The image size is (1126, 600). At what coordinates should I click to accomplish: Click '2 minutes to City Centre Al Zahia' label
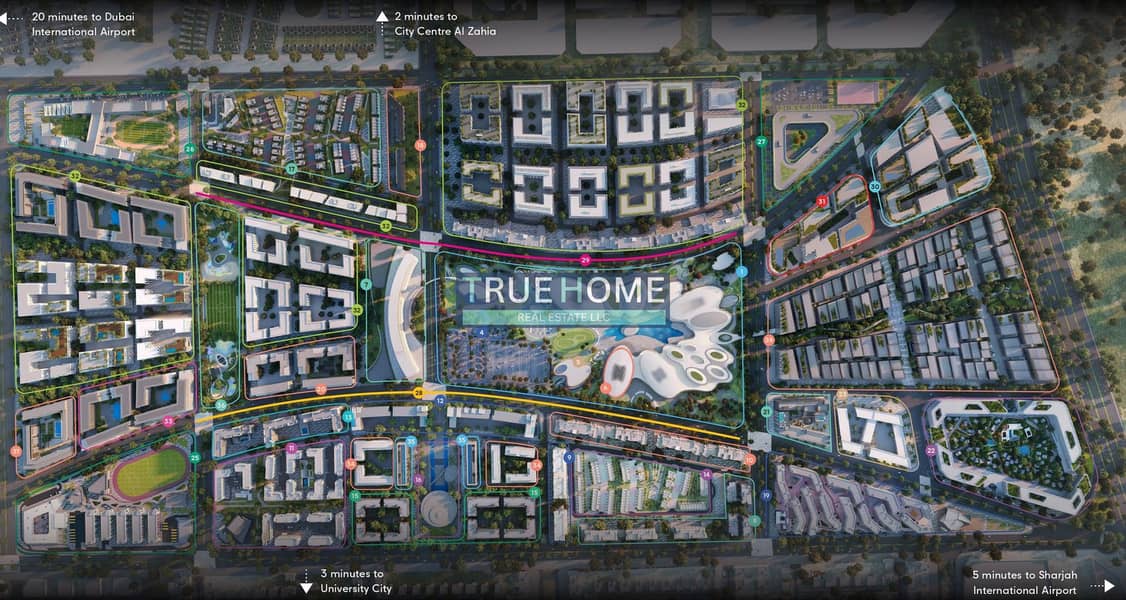point(445,24)
